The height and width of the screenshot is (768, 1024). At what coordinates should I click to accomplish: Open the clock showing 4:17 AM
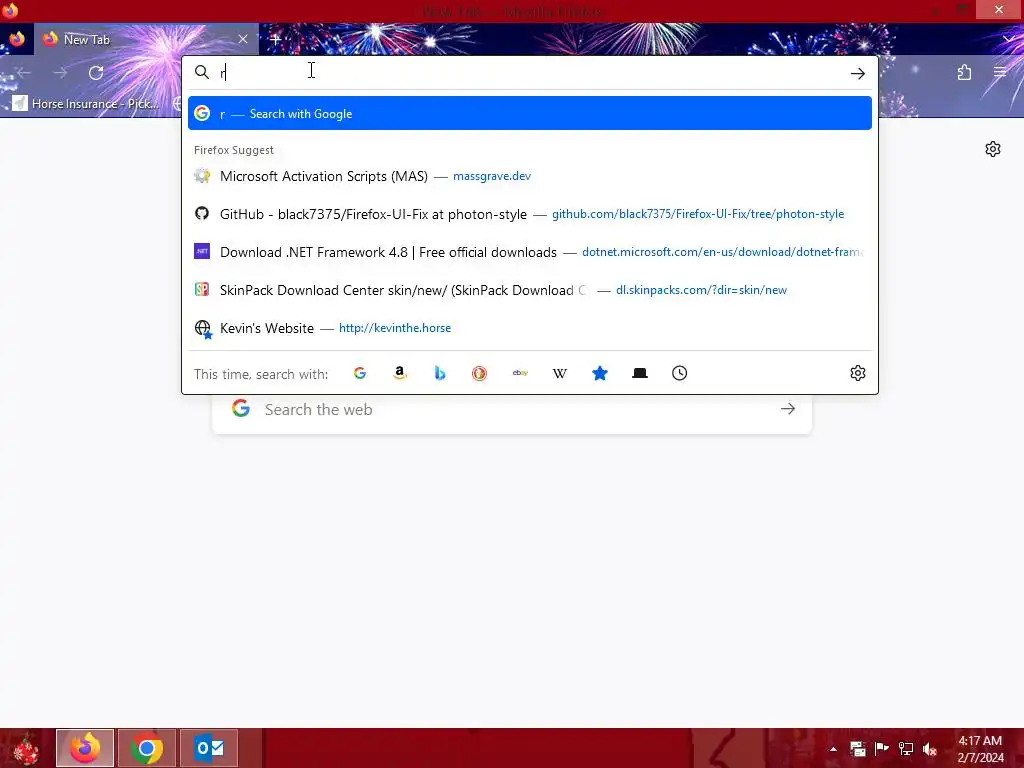point(980,749)
